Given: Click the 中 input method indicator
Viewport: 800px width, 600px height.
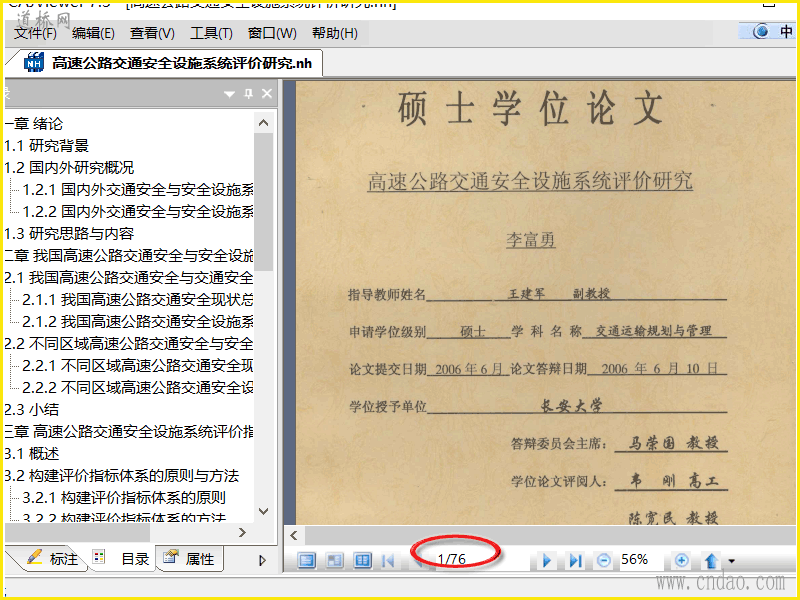Looking at the screenshot, I should (786, 32).
